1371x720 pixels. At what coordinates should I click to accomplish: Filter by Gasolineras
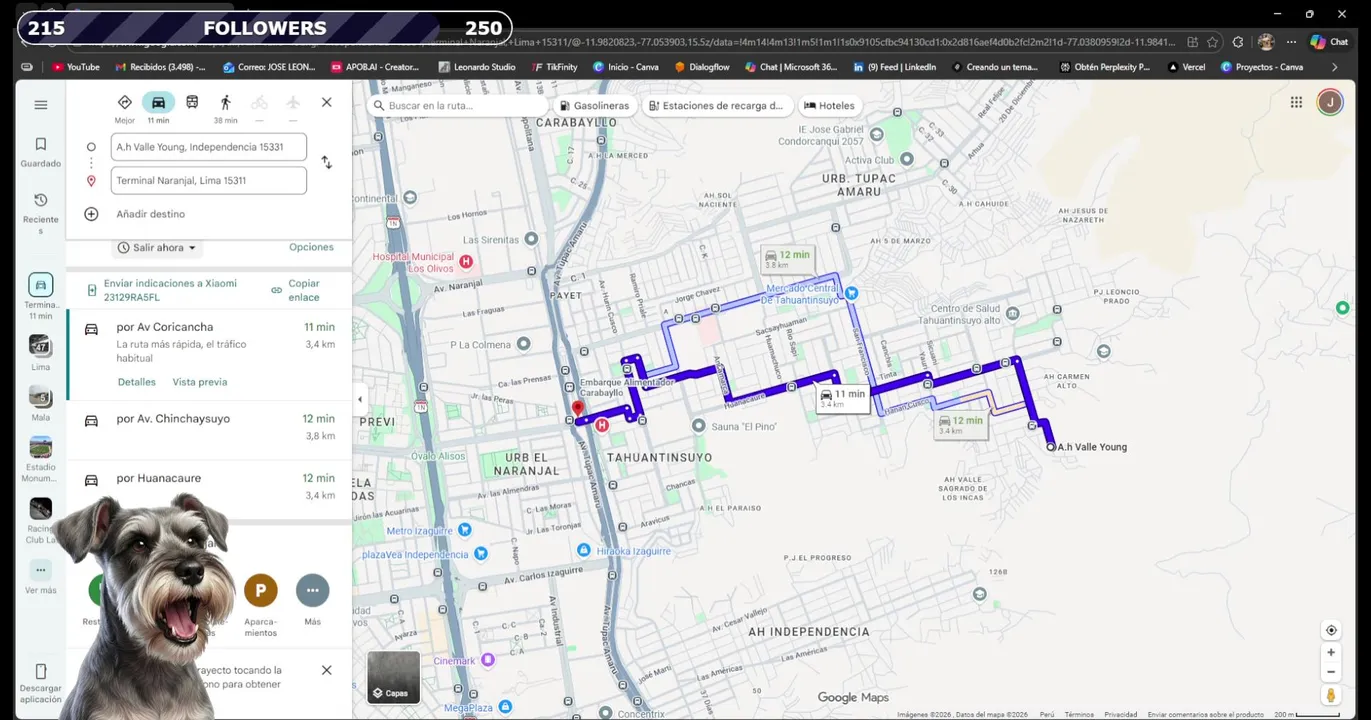click(594, 105)
